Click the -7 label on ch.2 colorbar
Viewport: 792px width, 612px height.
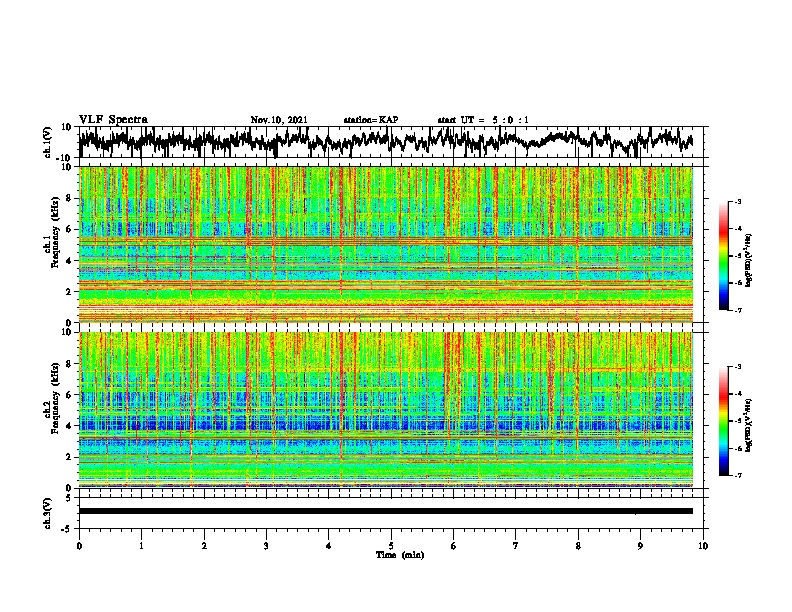(737, 475)
